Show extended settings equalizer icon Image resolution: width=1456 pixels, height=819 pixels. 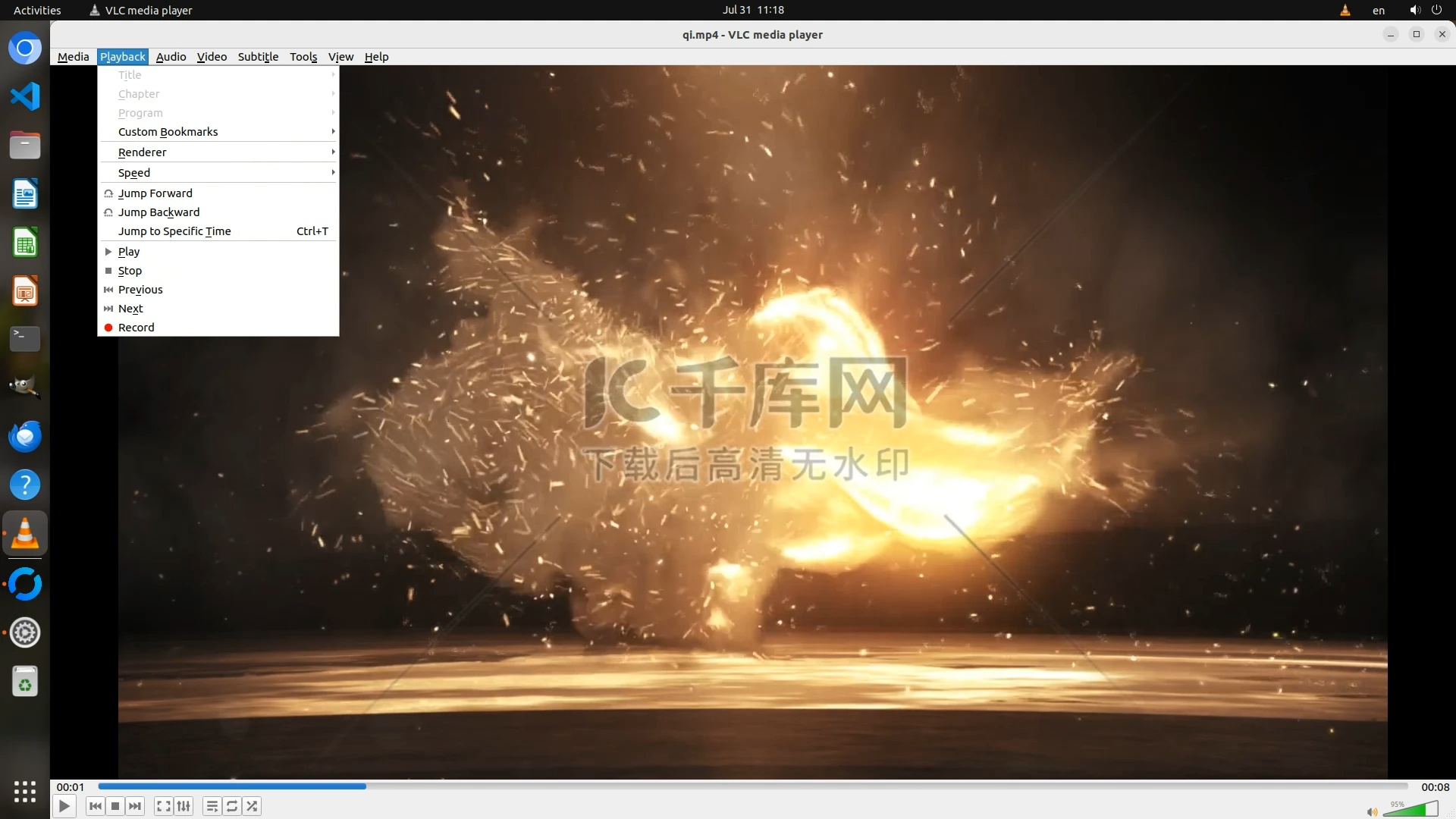tap(184, 806)
